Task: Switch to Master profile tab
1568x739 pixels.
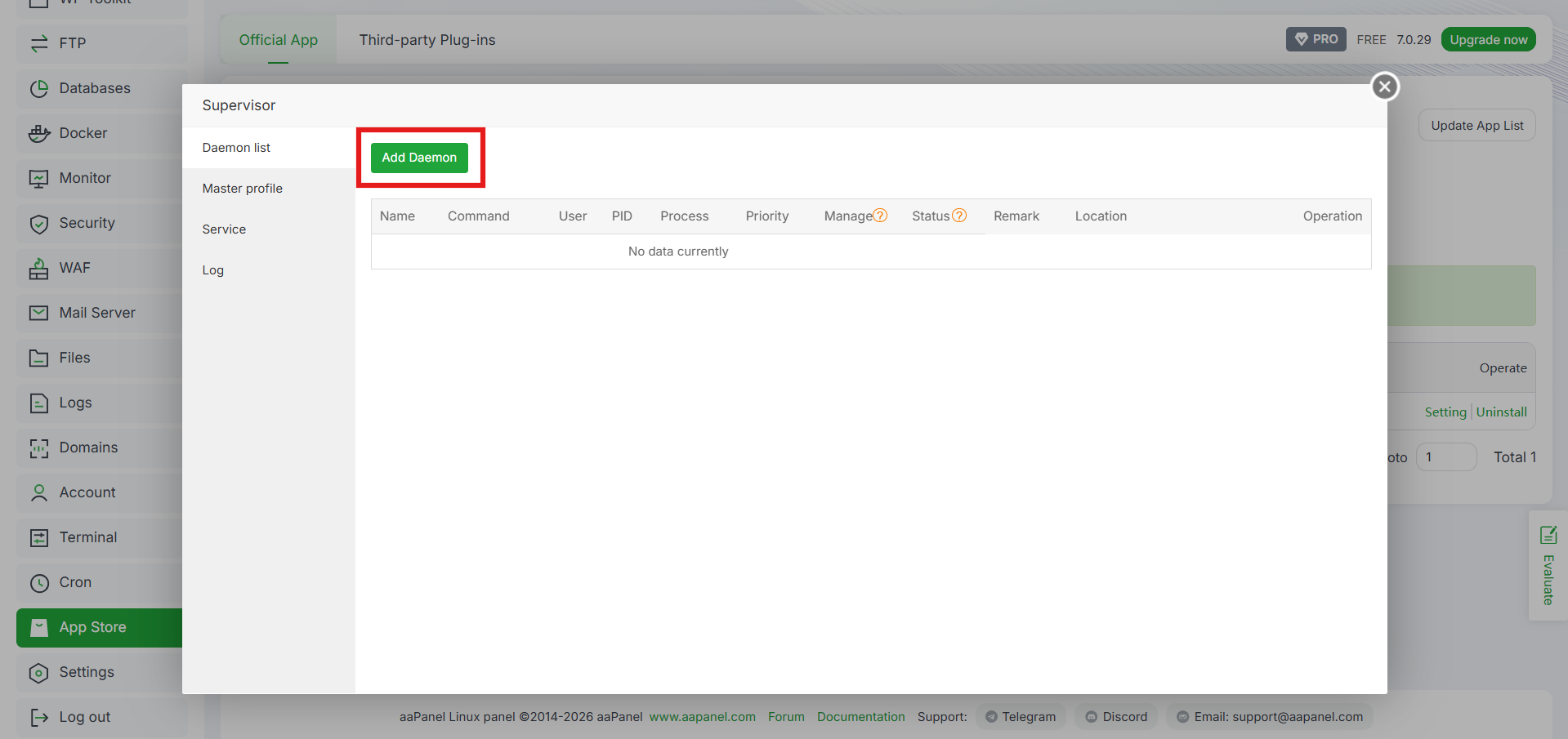Action: coord(269,189)
